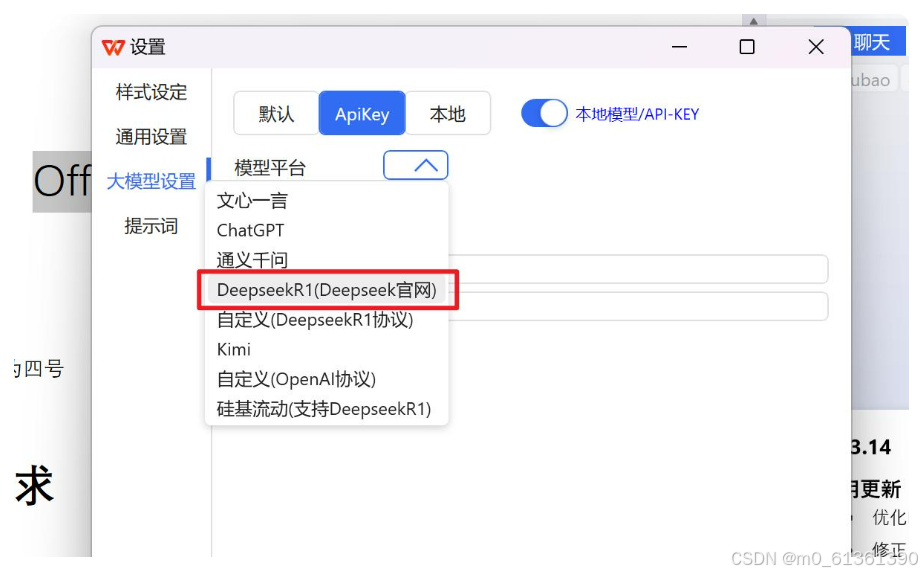This screenshot has height=574, width=922.
Task: Open 样式设定 in the settings sidebar
Action: click(151, 92)
